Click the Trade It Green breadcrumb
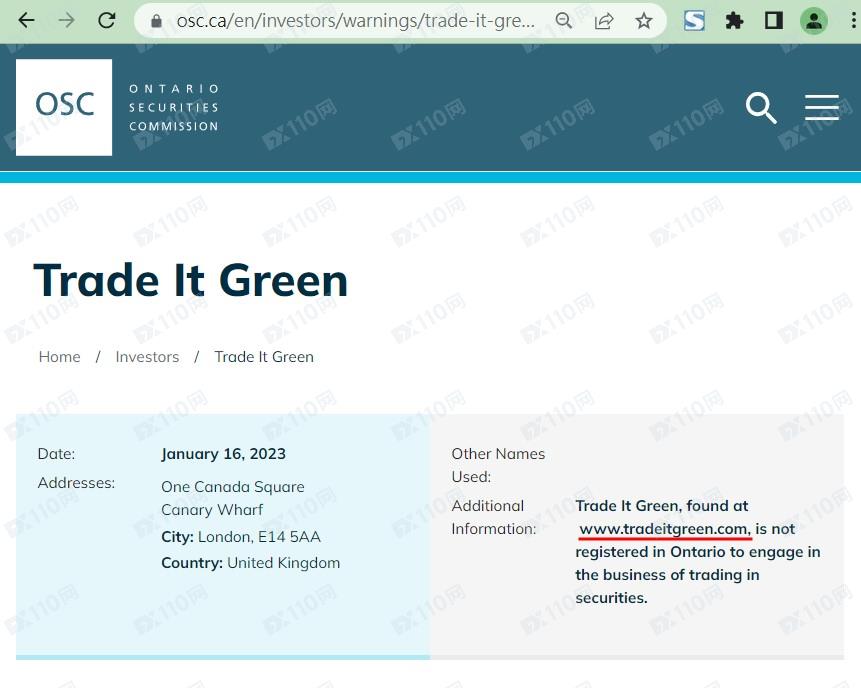The width and height of the screenshot is (861, 688). click(x=264, y=357)
